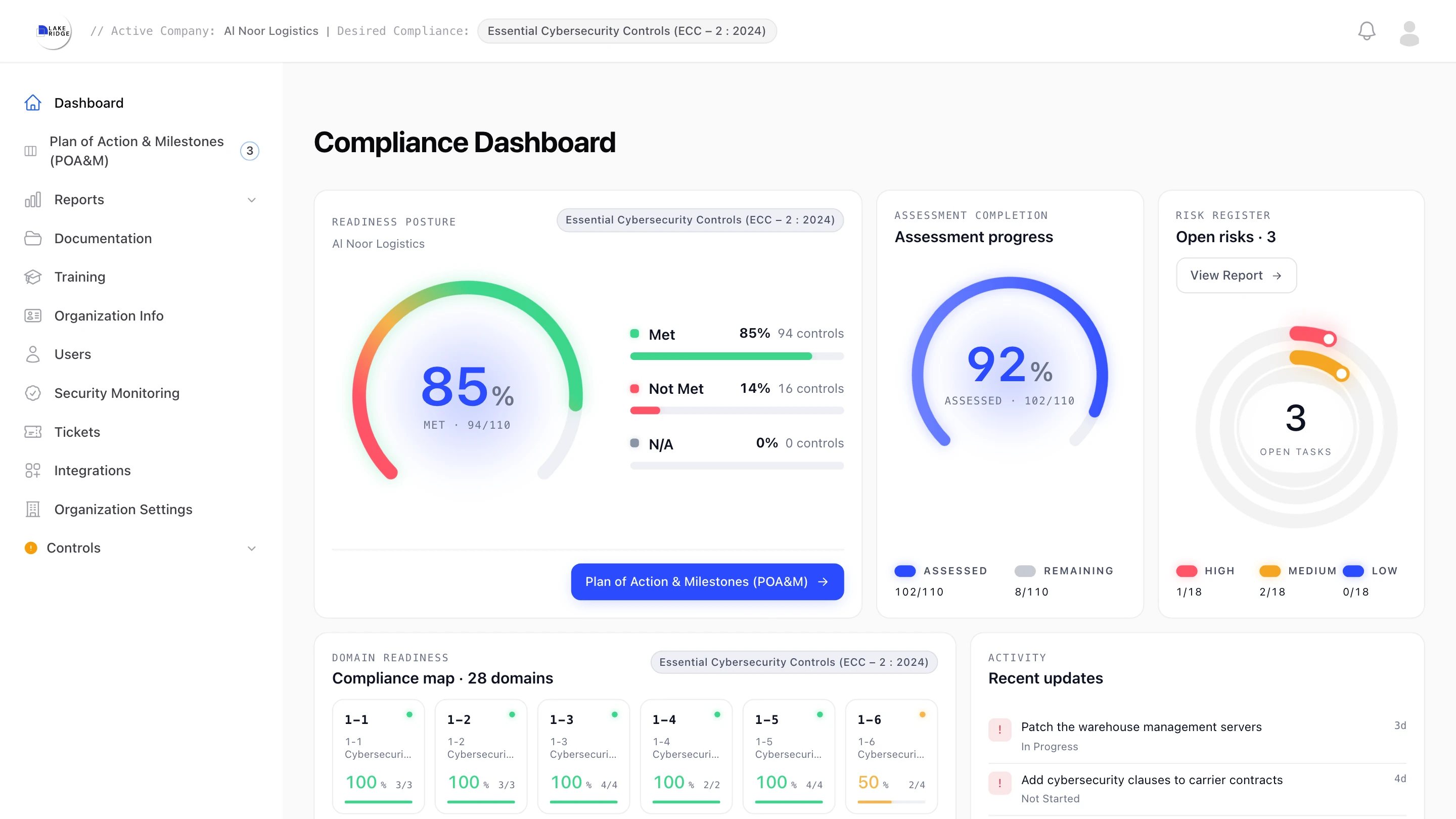The width and height of the screenshot is (1456, 819).
Task: Click the Training graduation cap icon
Action: click(x=33, y=277)
